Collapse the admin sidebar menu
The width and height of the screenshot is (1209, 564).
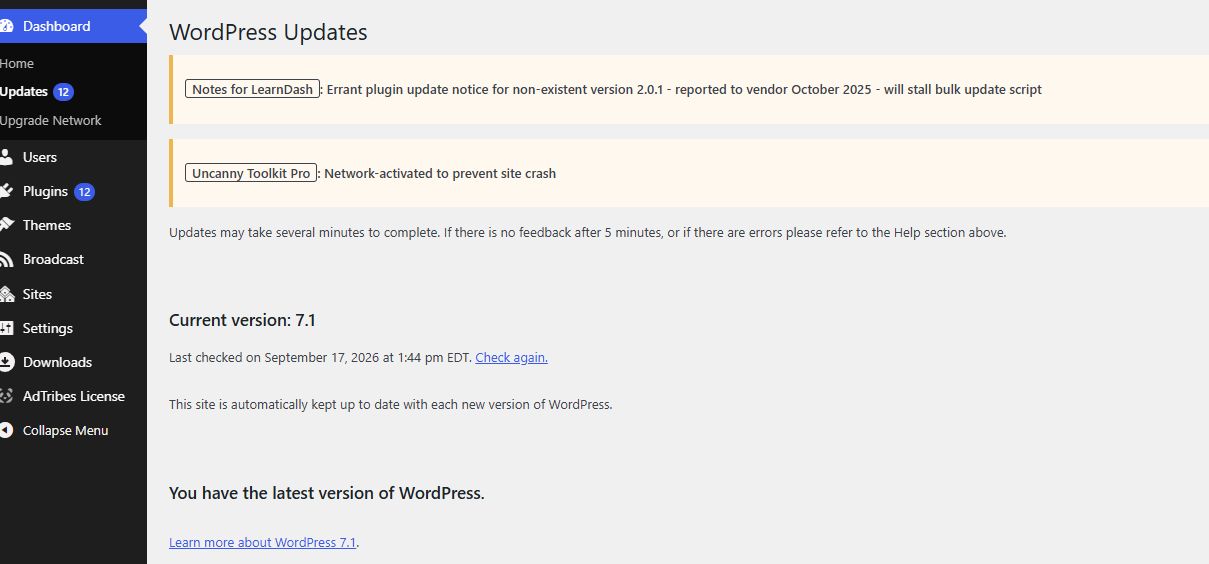(65, 430)
